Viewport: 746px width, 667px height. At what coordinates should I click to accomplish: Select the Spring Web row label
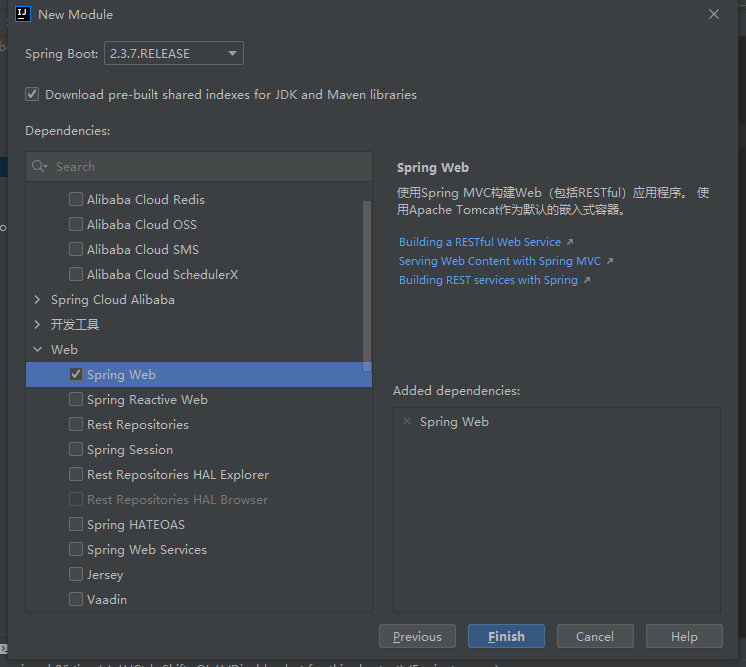(121, 375)
